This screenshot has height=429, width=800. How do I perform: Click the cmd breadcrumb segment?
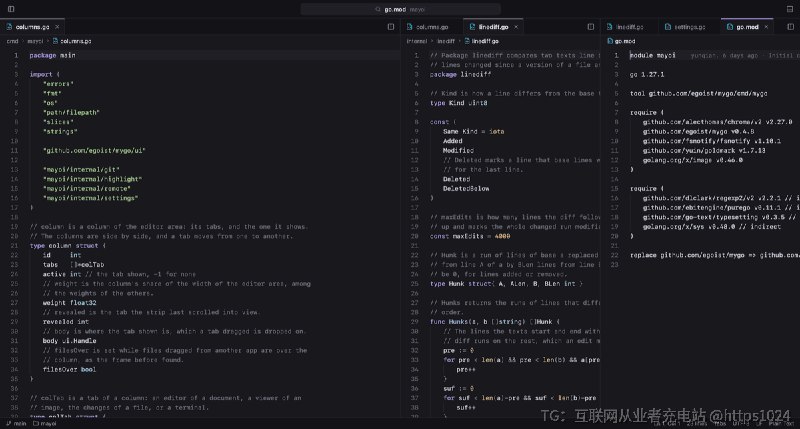[12, 41]
